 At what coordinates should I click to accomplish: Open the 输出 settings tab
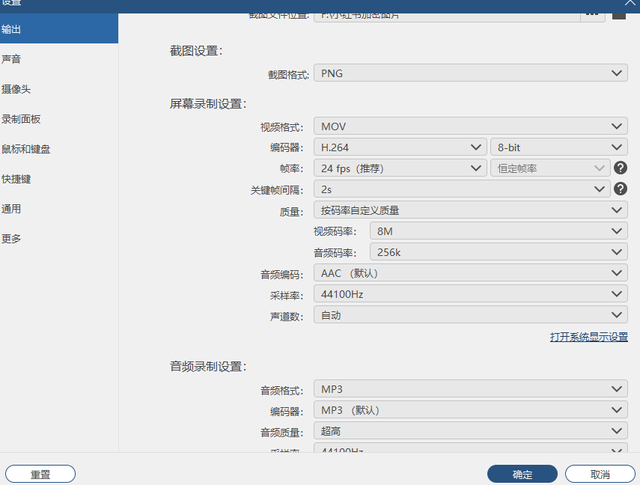pyautogui.click(x=59, y=29)
